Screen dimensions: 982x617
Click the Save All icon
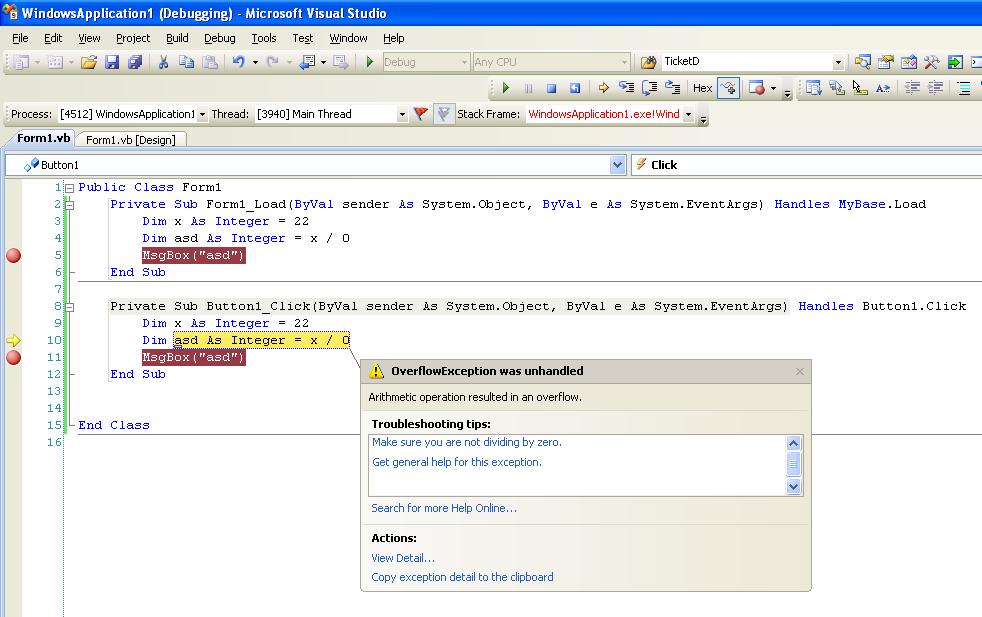(x=135, y=62)
